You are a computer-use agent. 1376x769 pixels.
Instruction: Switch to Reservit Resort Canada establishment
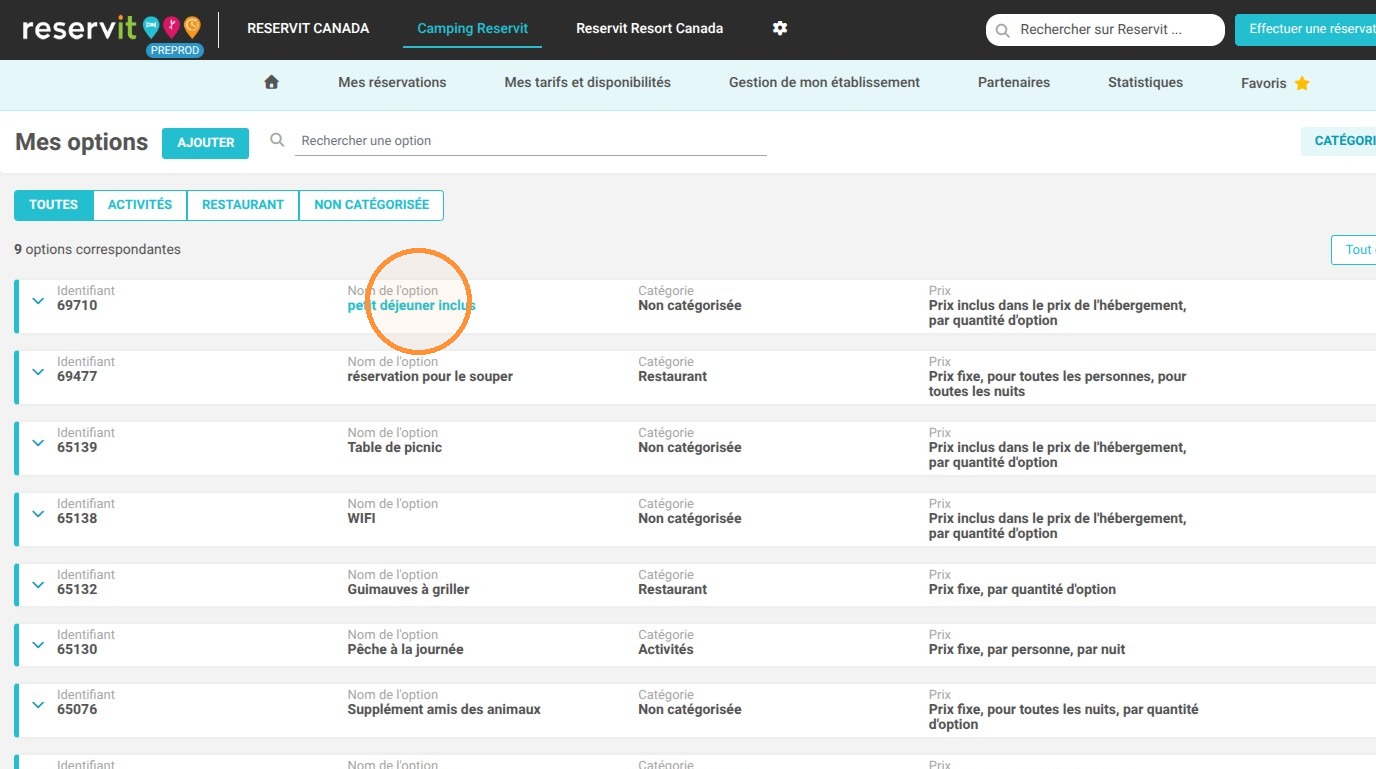(649, 29)
